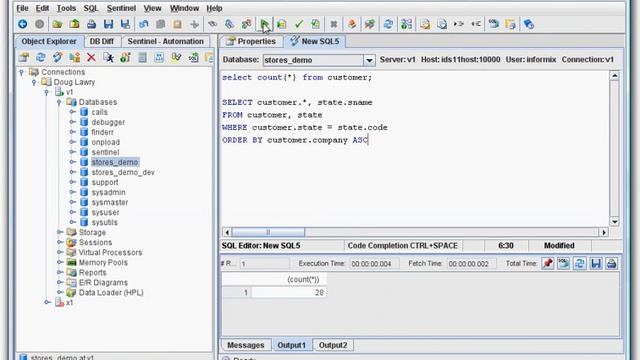
Task: Select the Virtual Processors tree item
Action: [x=110, y=252]
